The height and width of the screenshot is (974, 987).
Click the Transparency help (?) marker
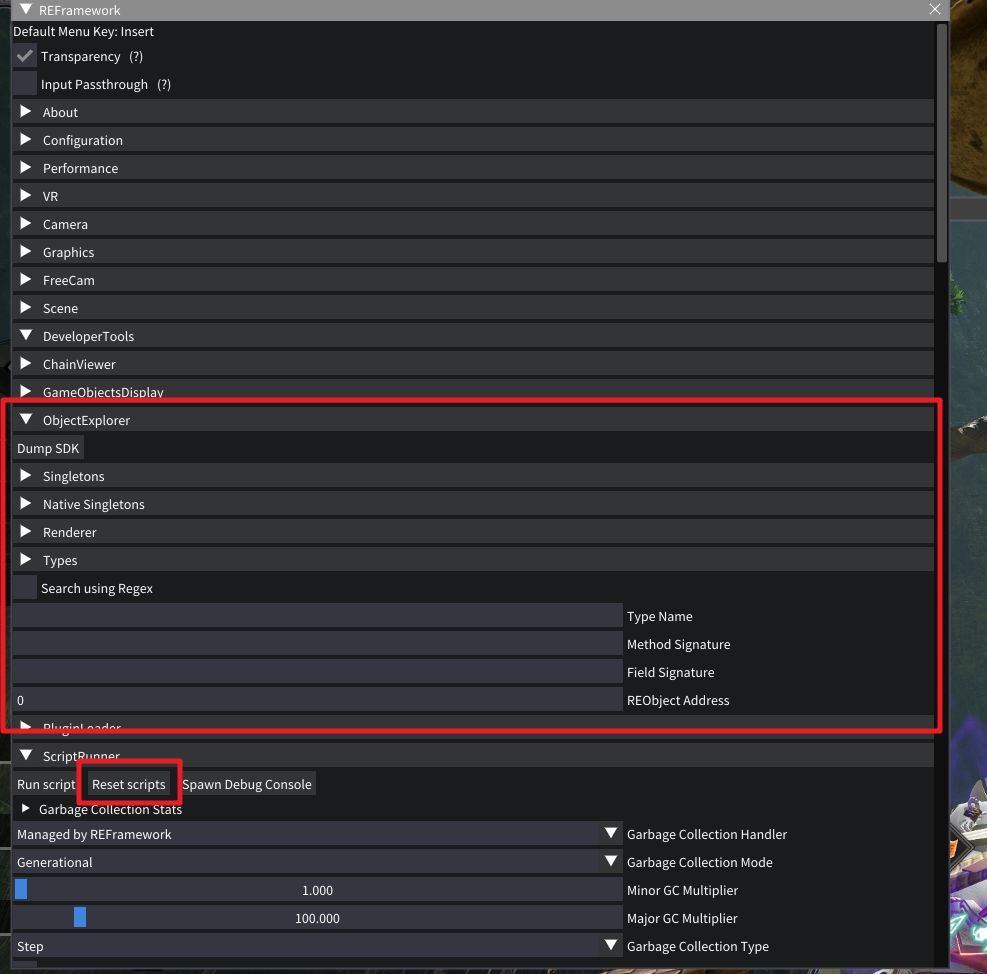pos(136,57)
